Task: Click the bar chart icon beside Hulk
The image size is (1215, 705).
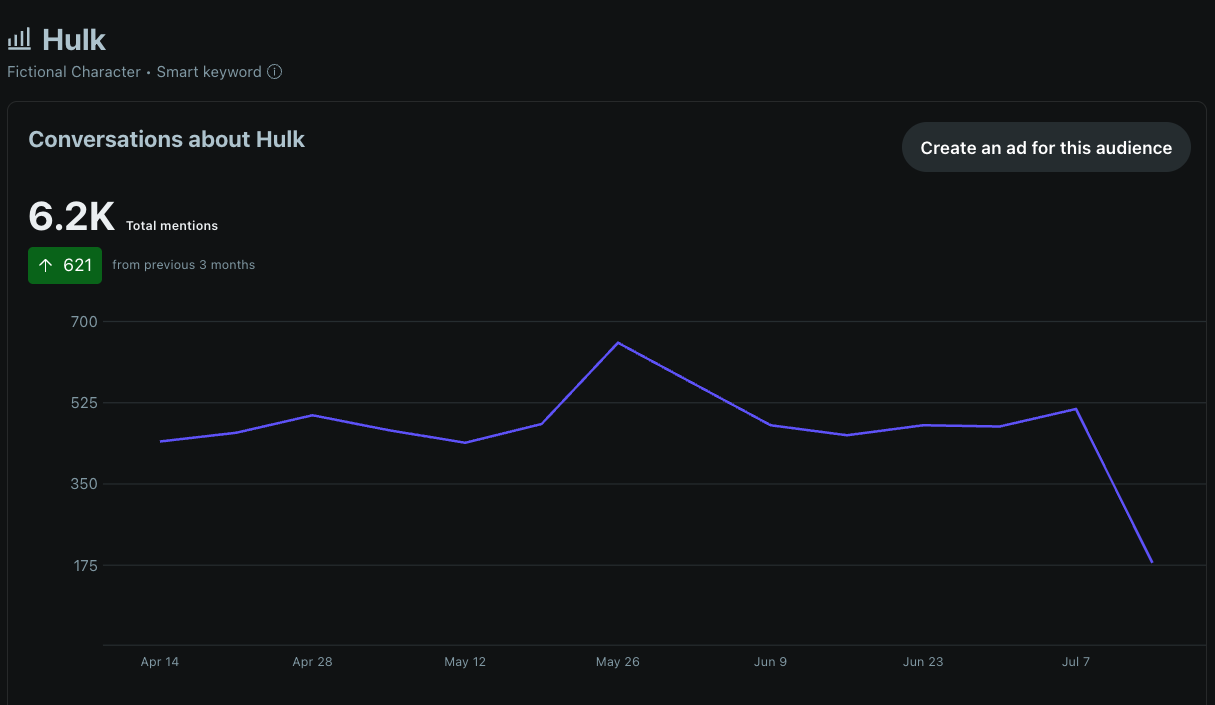Action: point(19,39)
